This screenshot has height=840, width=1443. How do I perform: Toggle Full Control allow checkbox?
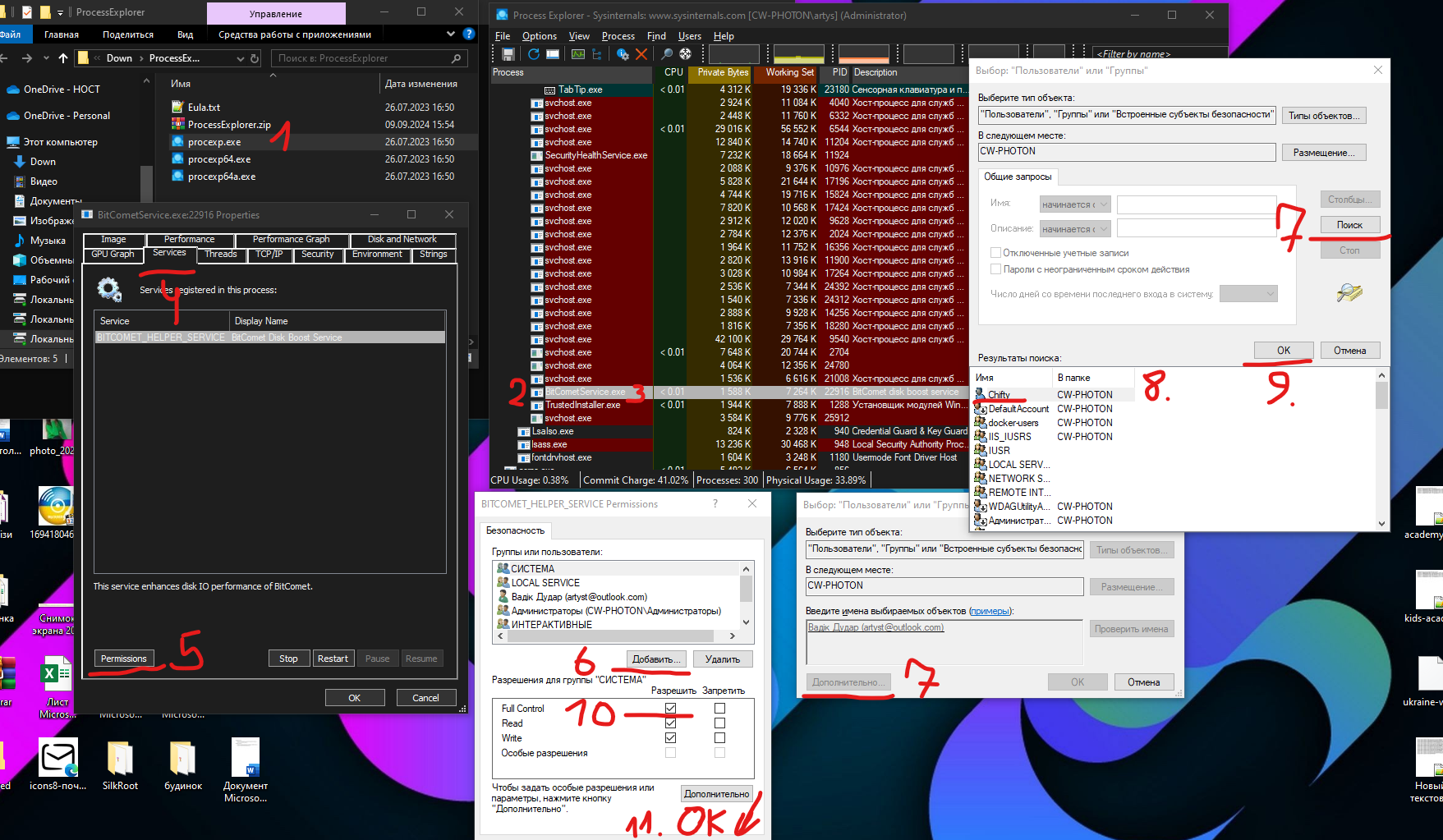[670, 708]
